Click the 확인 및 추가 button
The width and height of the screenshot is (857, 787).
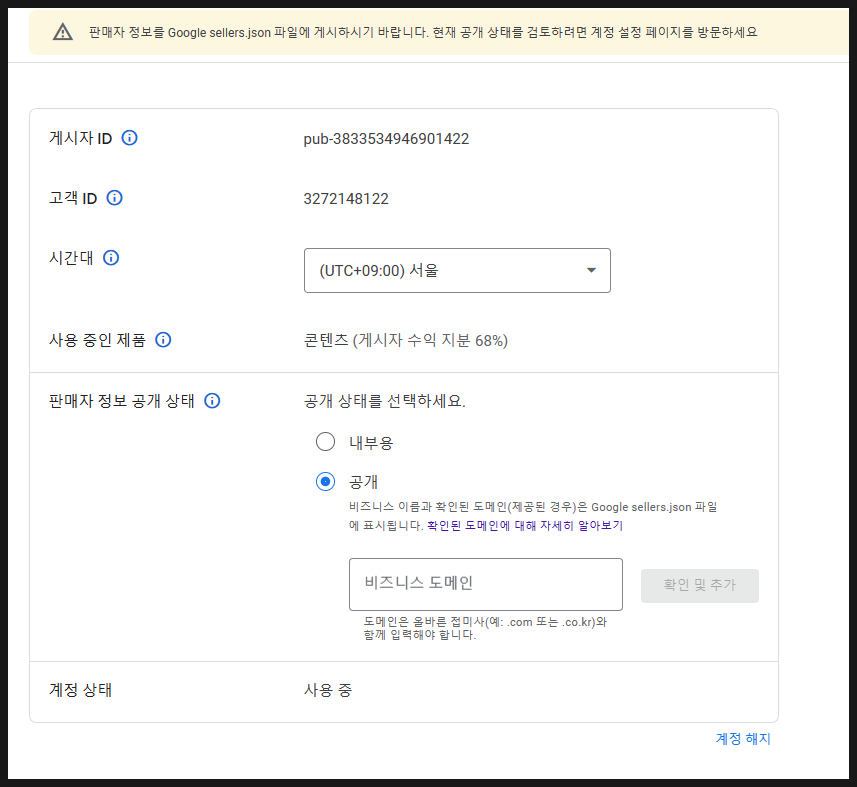[700, 585]
